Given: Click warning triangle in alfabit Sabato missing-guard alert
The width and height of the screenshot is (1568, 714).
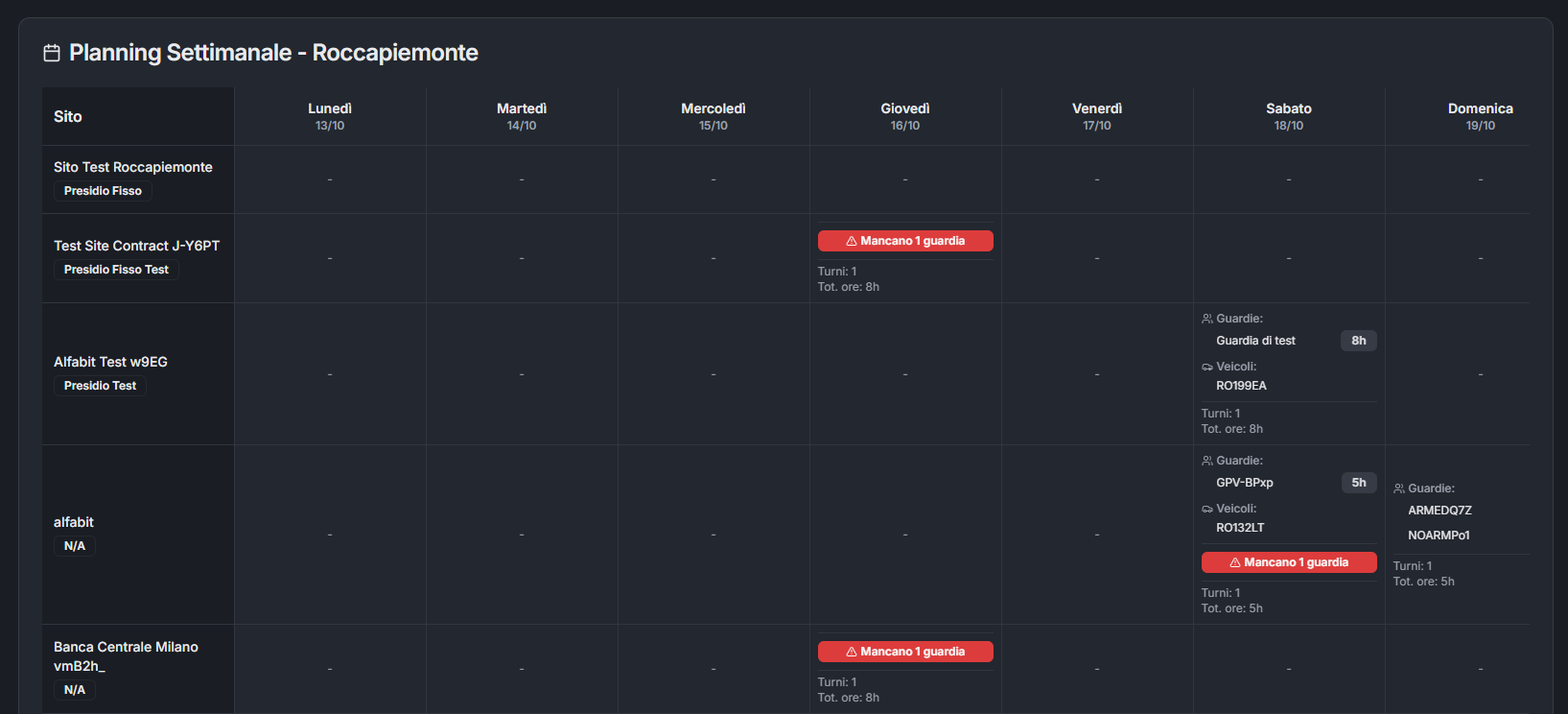Looking at the screenshot, I should point(1235,562).
